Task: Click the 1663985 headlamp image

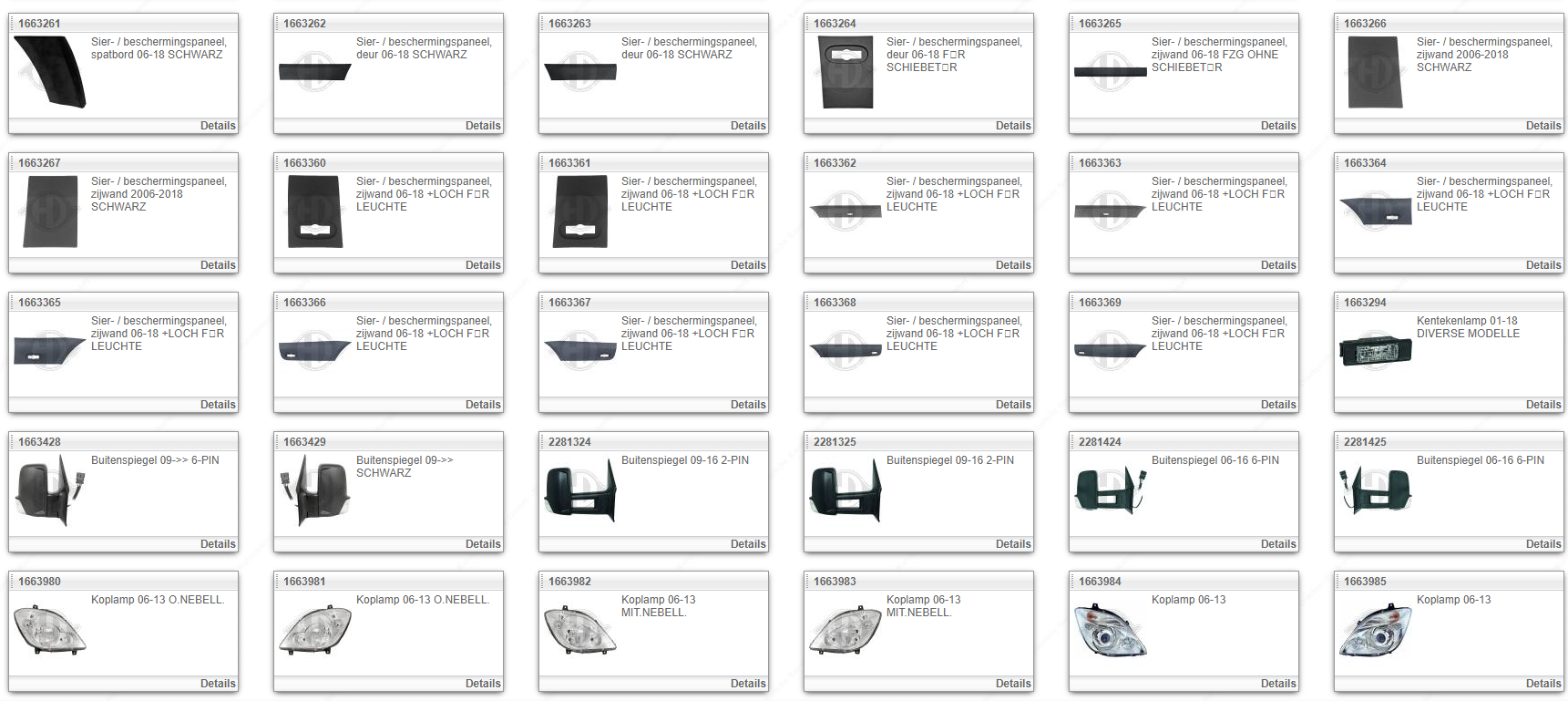Action: 1376,630
